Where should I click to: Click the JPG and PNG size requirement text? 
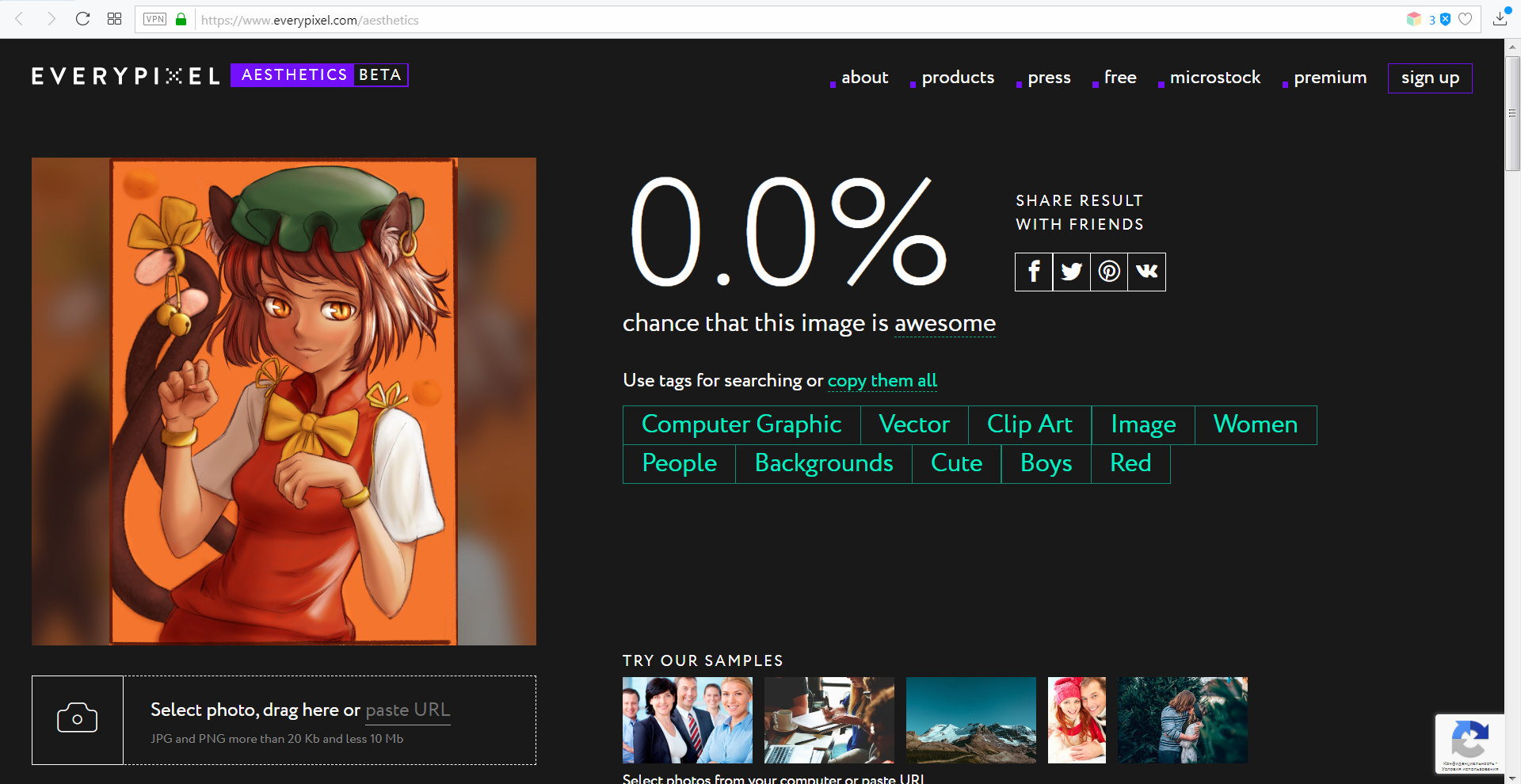pyautogui.click(x=277, y=739)
